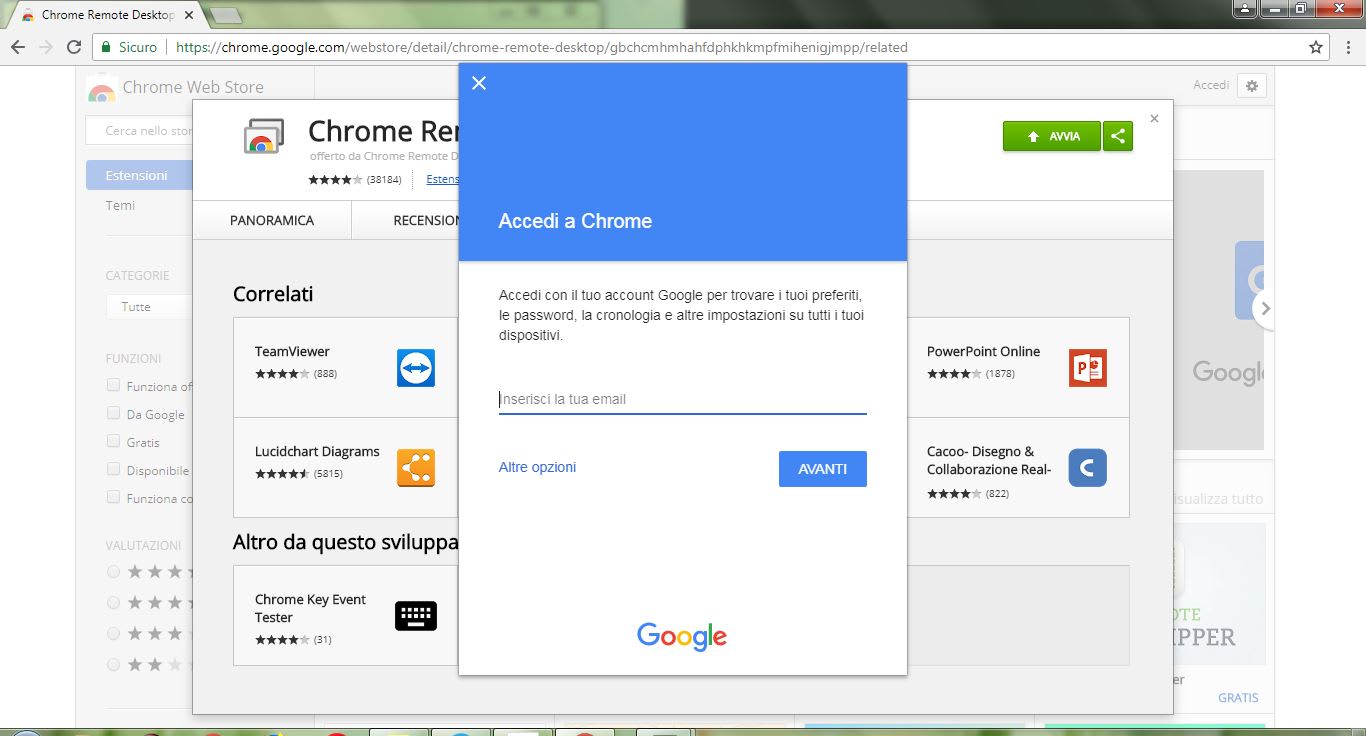
Task: Tick the Gratis checkbox
Action: (113, 441)
